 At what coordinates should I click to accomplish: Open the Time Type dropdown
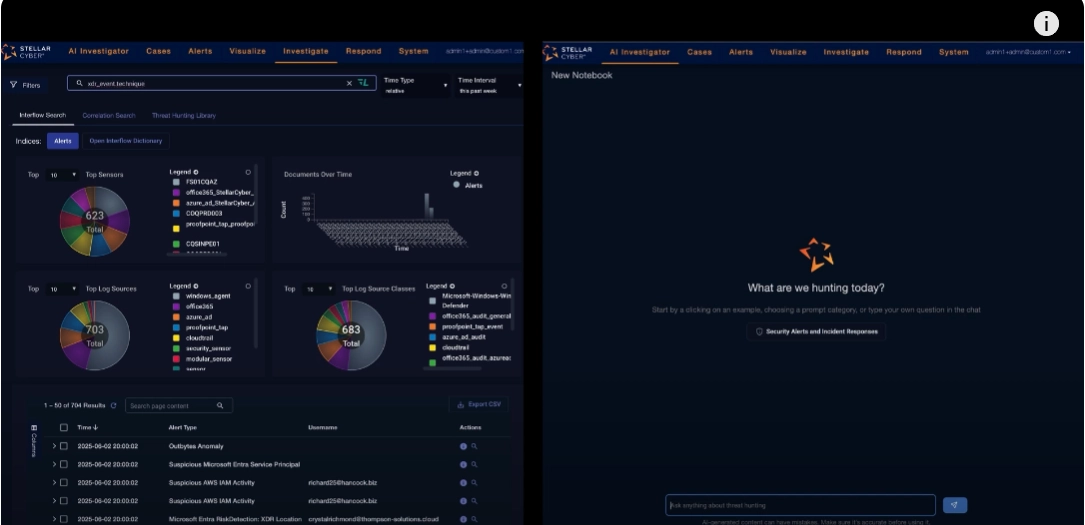coord(415,85)
